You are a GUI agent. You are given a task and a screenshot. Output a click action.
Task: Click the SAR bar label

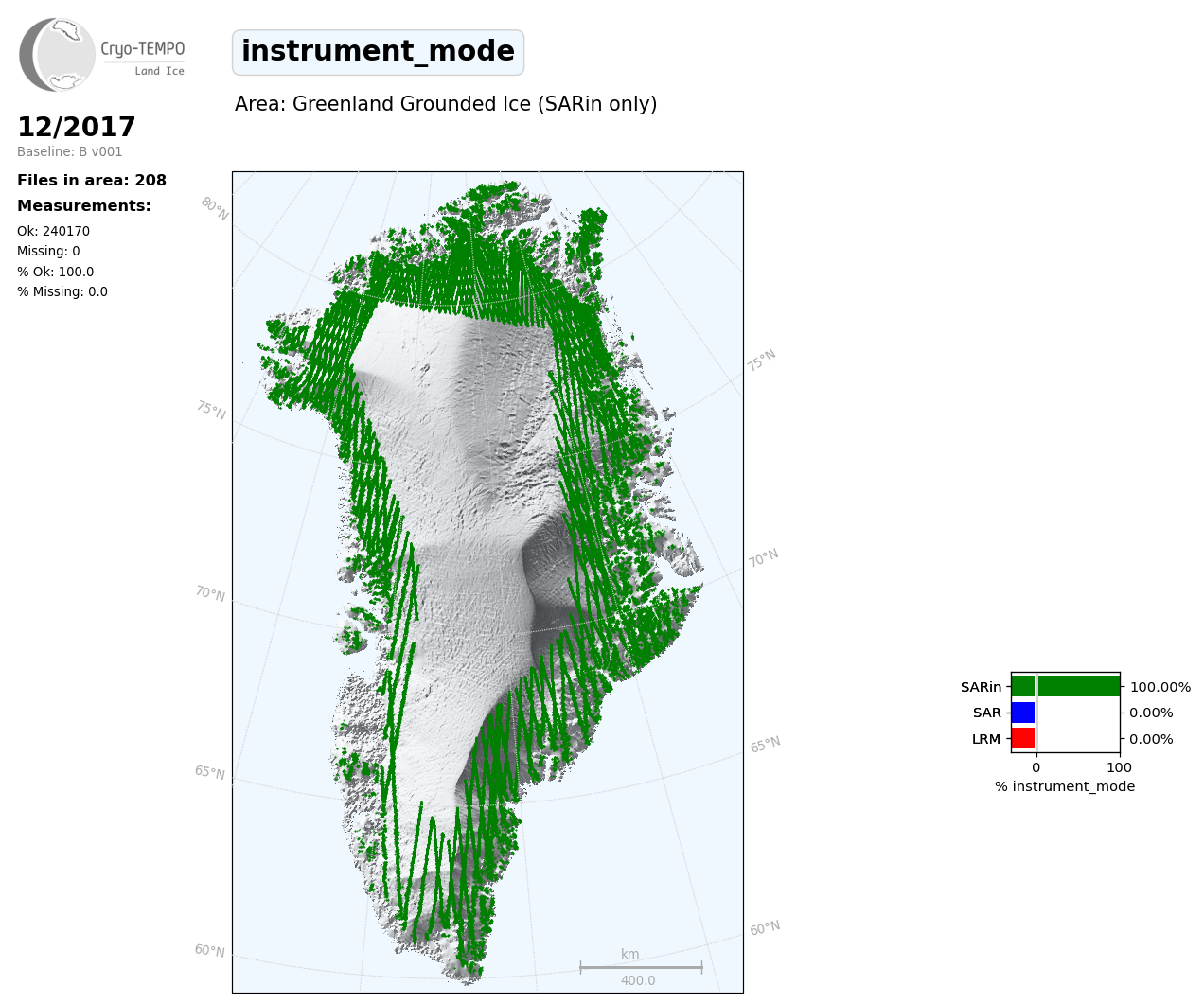(x=986, y=713)
